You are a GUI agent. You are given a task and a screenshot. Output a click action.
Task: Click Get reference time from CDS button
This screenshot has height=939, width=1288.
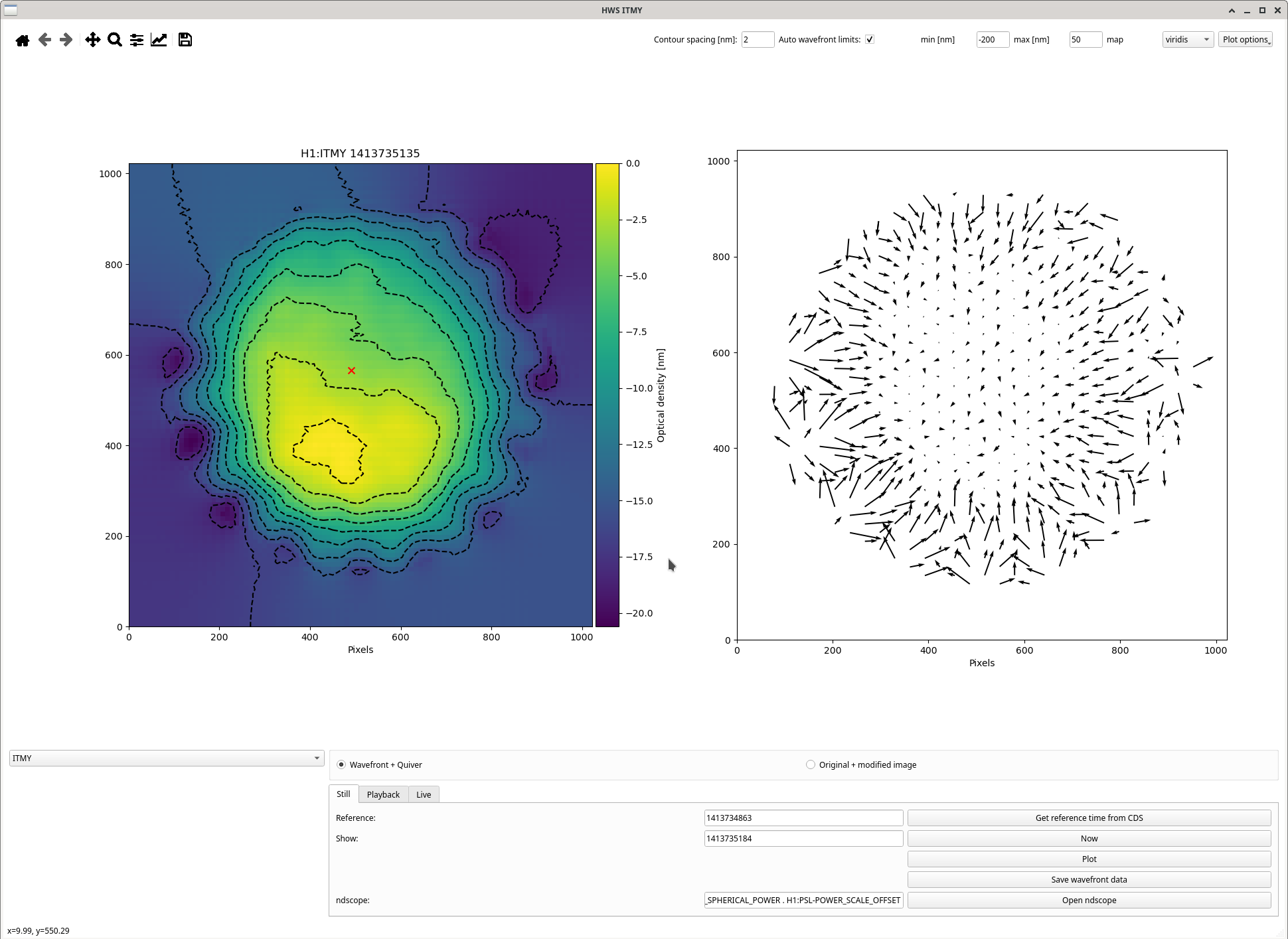(1089, 818)
